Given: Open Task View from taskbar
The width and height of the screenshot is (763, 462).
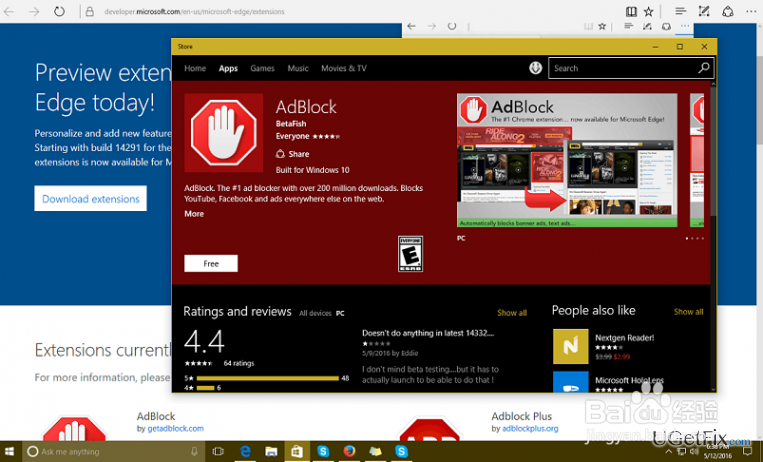Looking at the screenshot, I should pyautogui.click(x=218, y=451).
